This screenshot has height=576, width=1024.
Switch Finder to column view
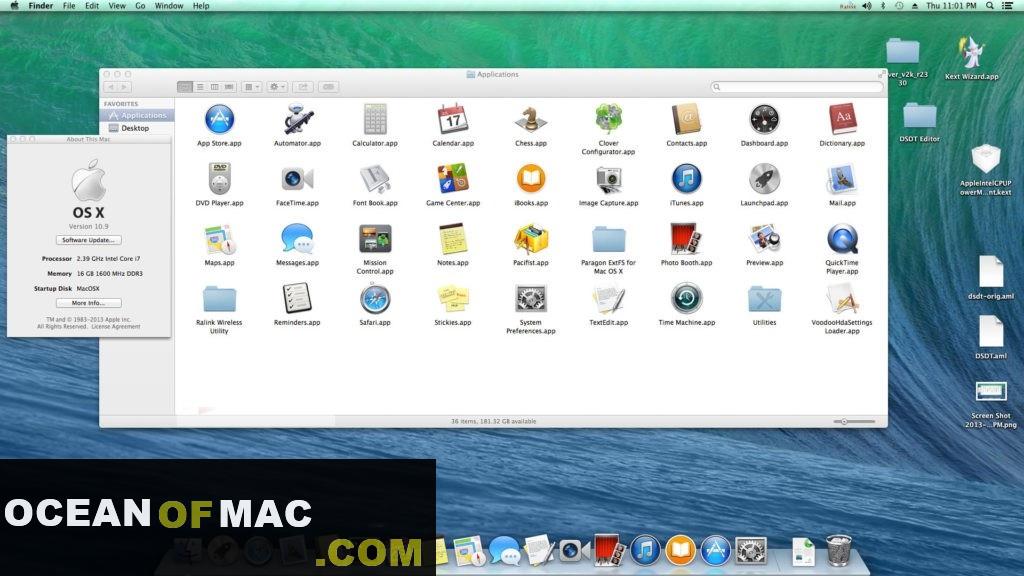214,87
